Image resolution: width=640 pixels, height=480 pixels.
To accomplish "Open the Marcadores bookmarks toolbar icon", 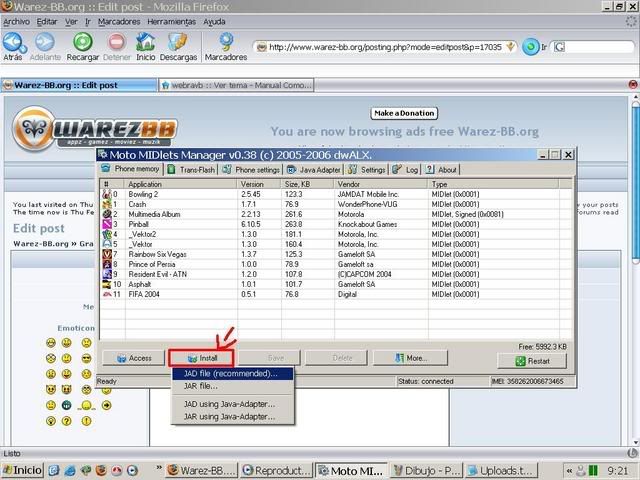I will [x=226, y=42].
